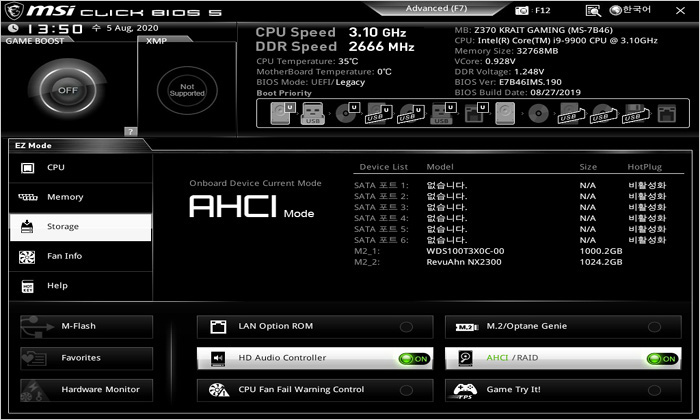Open the Fan Info section
Screen dimensions: 700x420
(x=80, y=256)
